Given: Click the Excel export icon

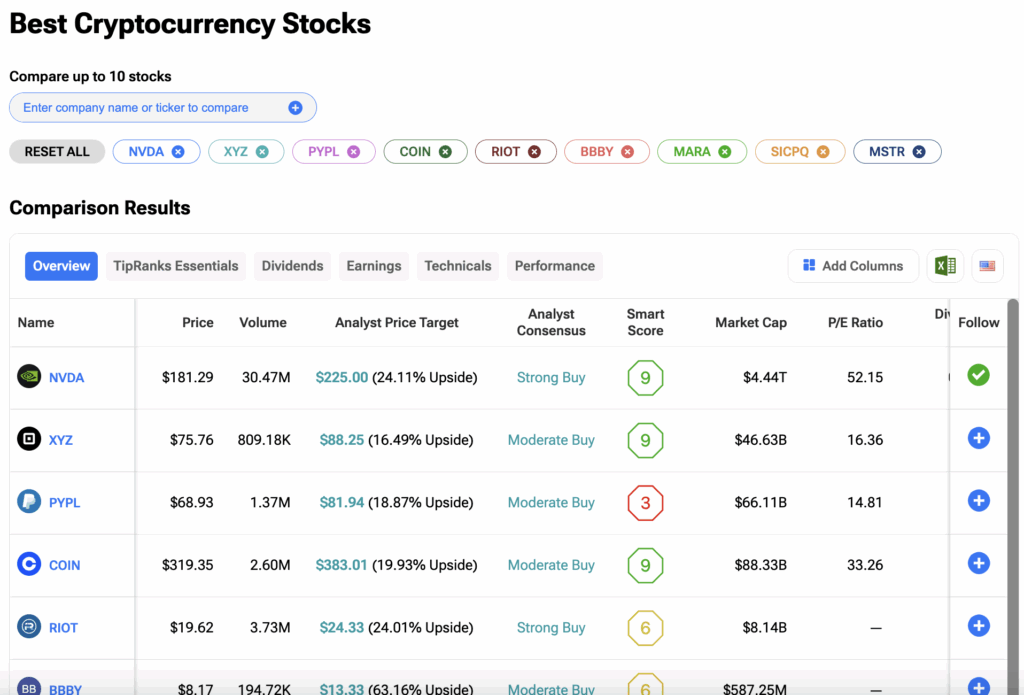Looking at the screenshot, I should point(945,266).
